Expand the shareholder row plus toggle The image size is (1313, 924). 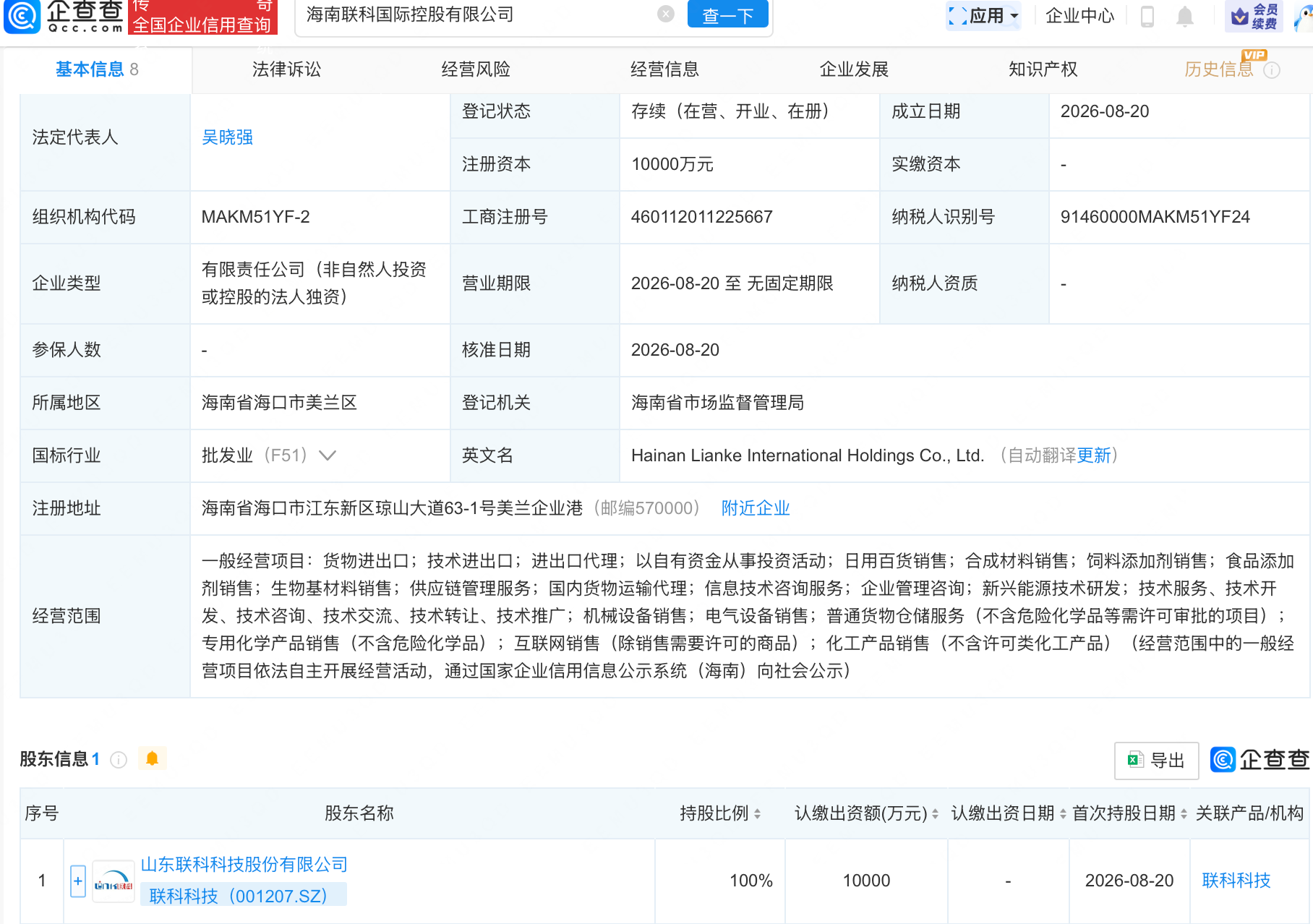coord(78,881)
